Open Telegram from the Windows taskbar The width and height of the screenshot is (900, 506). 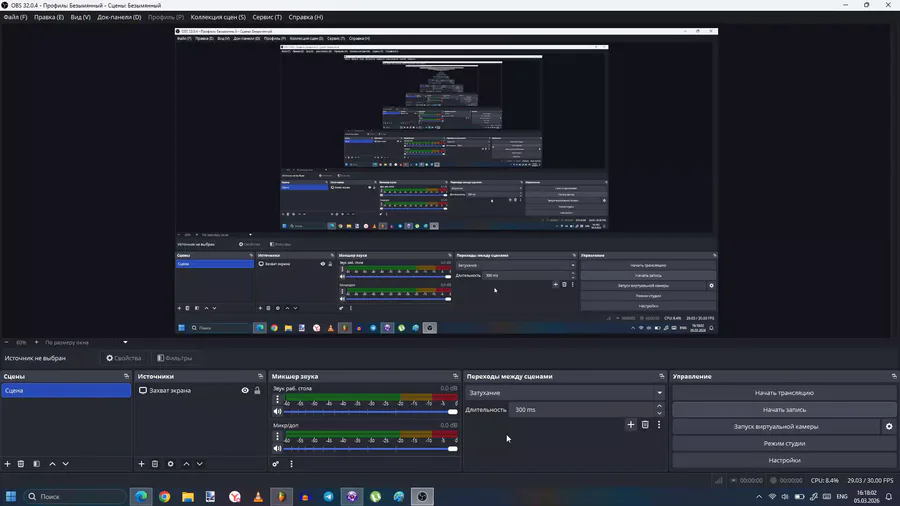pyautogui.click(x=328, y=496)
